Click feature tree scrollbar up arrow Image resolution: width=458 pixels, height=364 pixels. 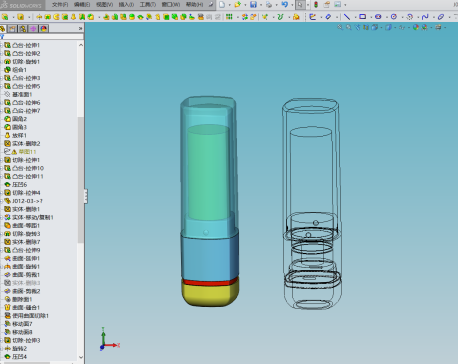click(x=81, y=45)
